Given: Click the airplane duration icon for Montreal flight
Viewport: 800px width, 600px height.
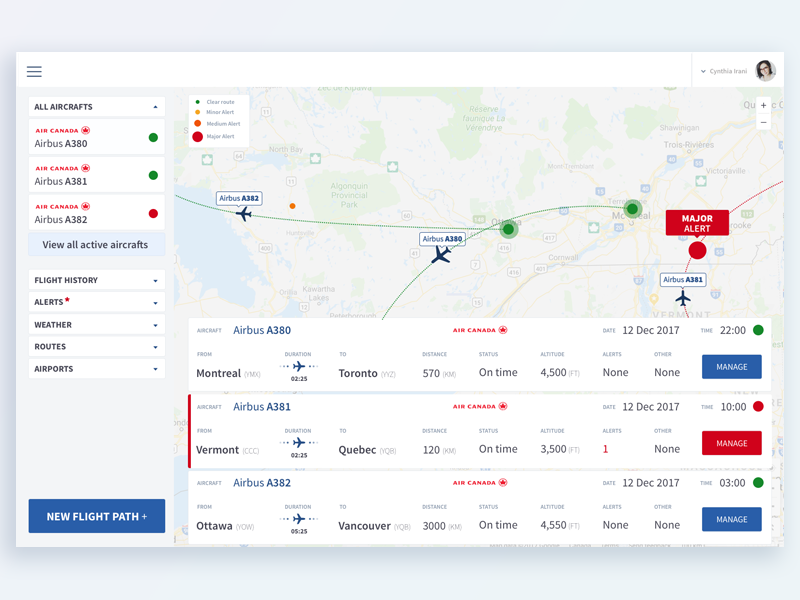Looking at the screenshot, I should [x=299, y=366].
